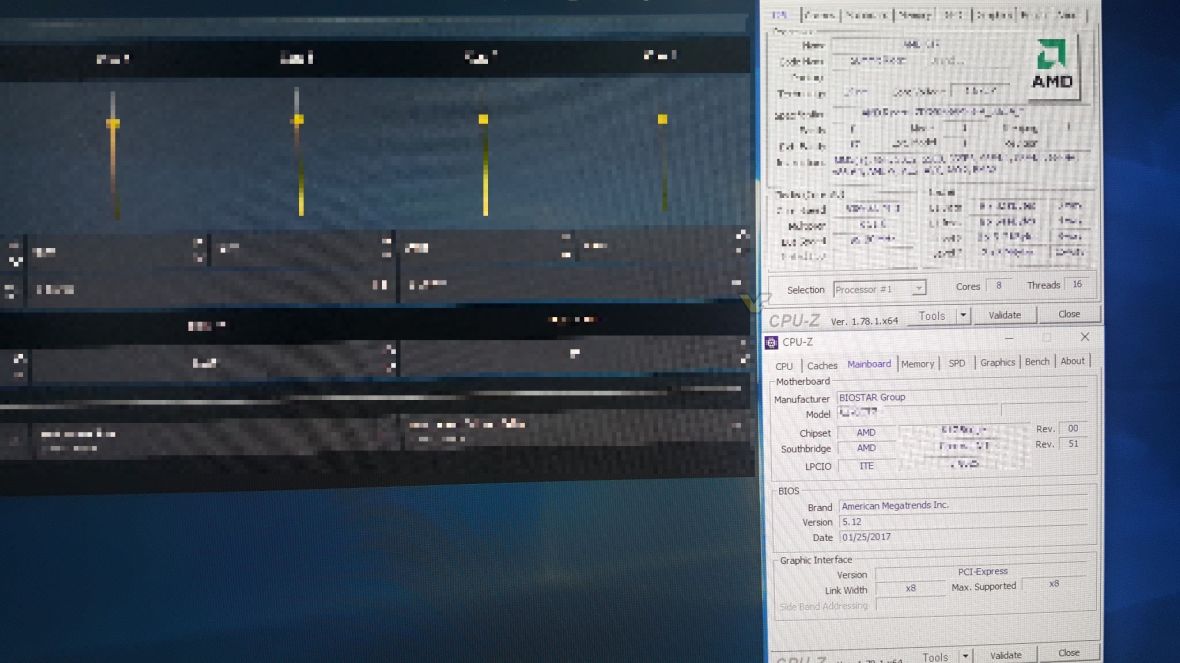Select the Graphics tab
The height and width of the screenshot is (663, 1180).
996,364
